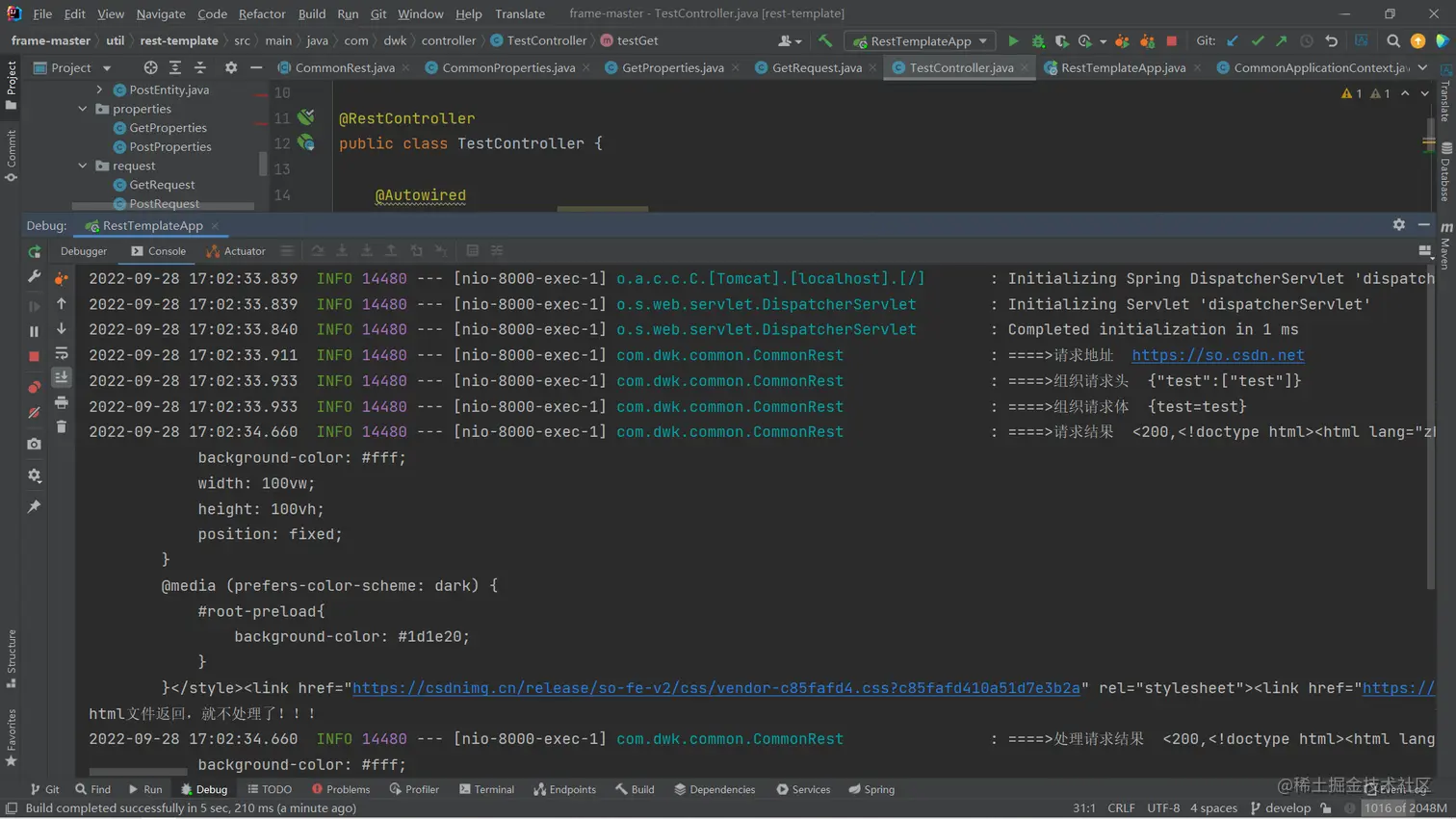Open Search Everywhere magnifier icon
1456x819 pixels.
pyautogui.click(x=1392, y=41)
